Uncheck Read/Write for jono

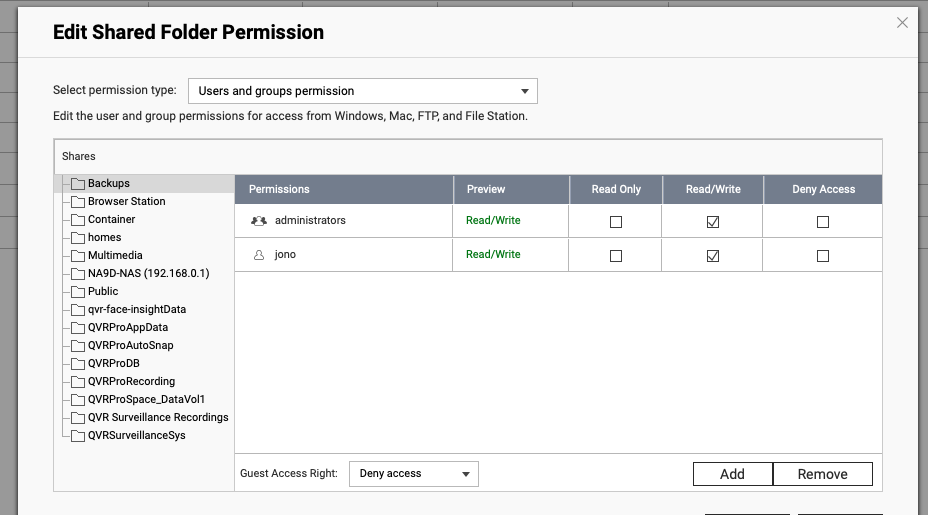tap(713, 256)
